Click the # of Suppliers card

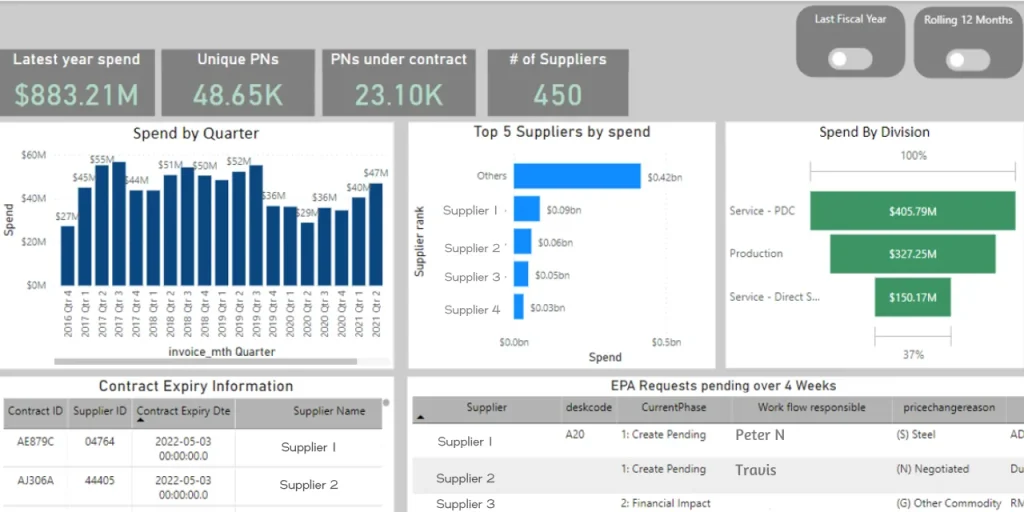[557, 82]
